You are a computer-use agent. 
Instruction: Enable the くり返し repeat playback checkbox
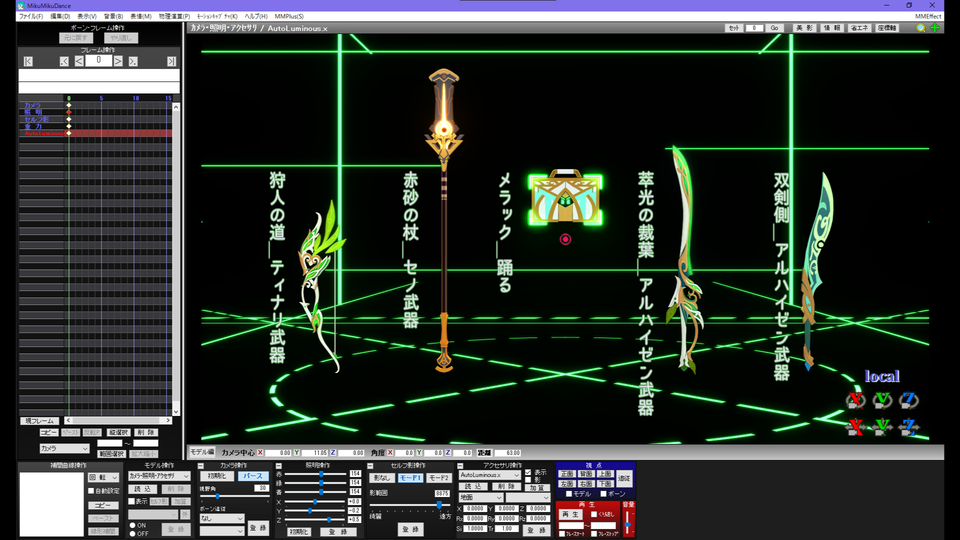click(594, 514)
